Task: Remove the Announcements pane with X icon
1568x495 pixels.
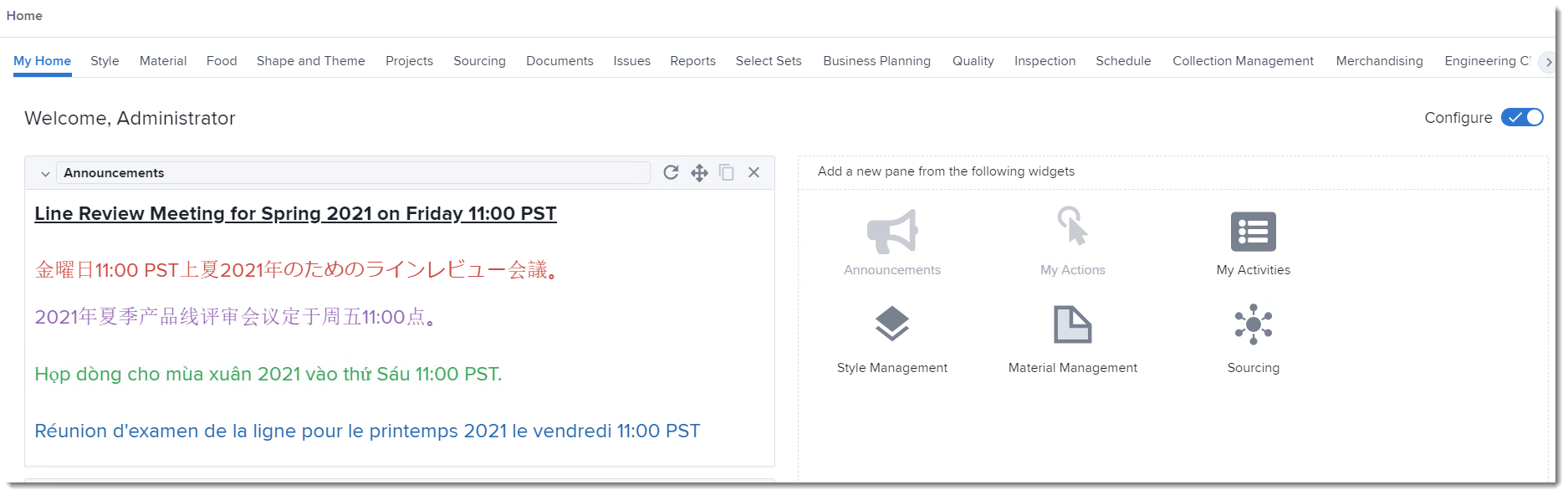Action: pos(753,172)
